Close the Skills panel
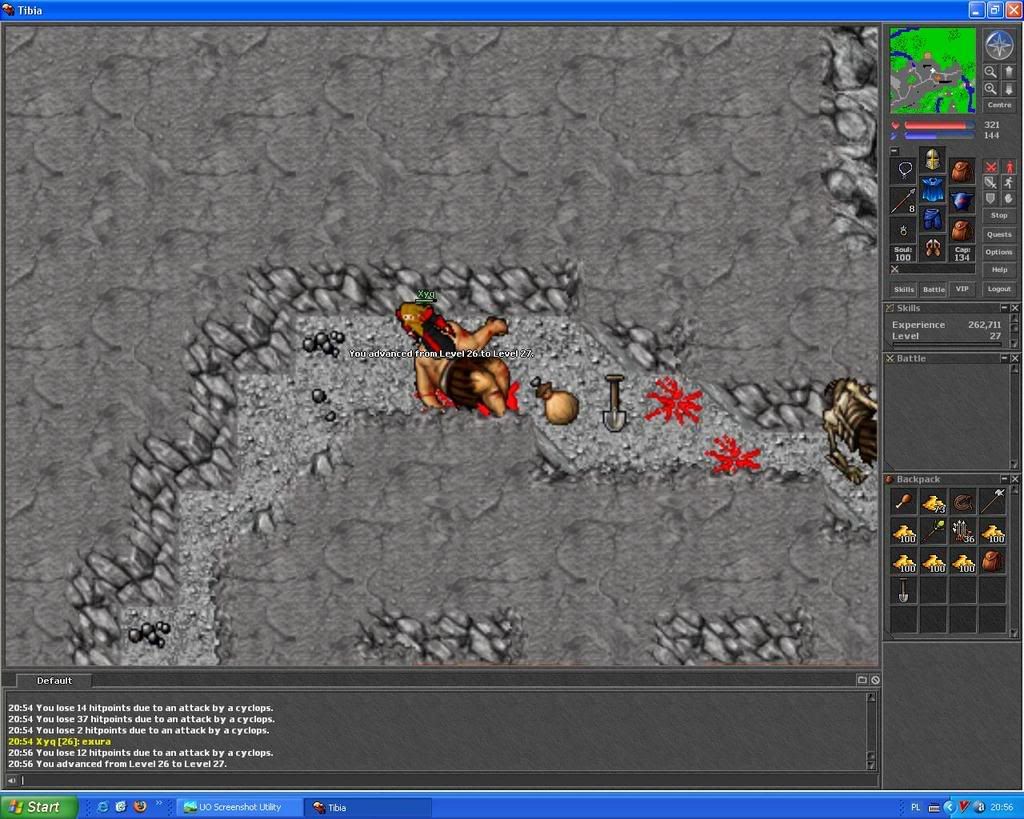 (1015, 308)
